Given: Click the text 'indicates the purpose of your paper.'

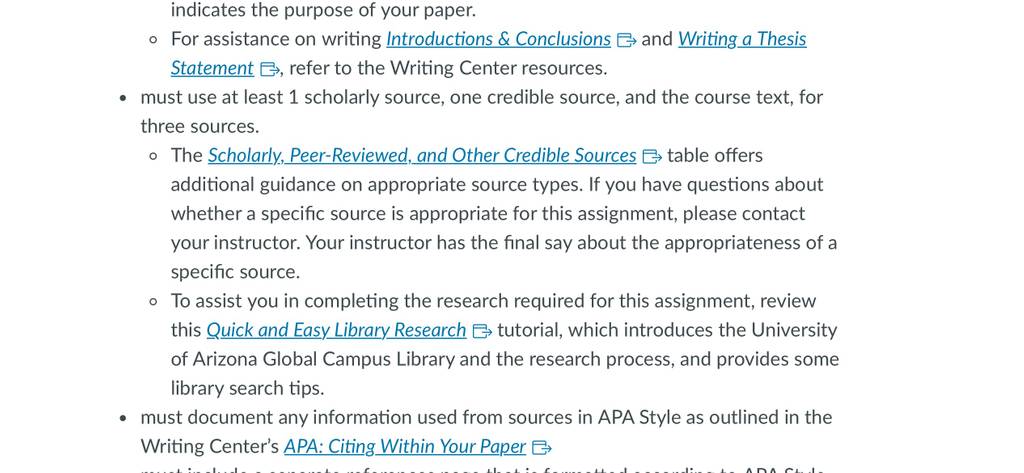Looking at the screenshot, I should pyautogui.click(x=323, y=10).
